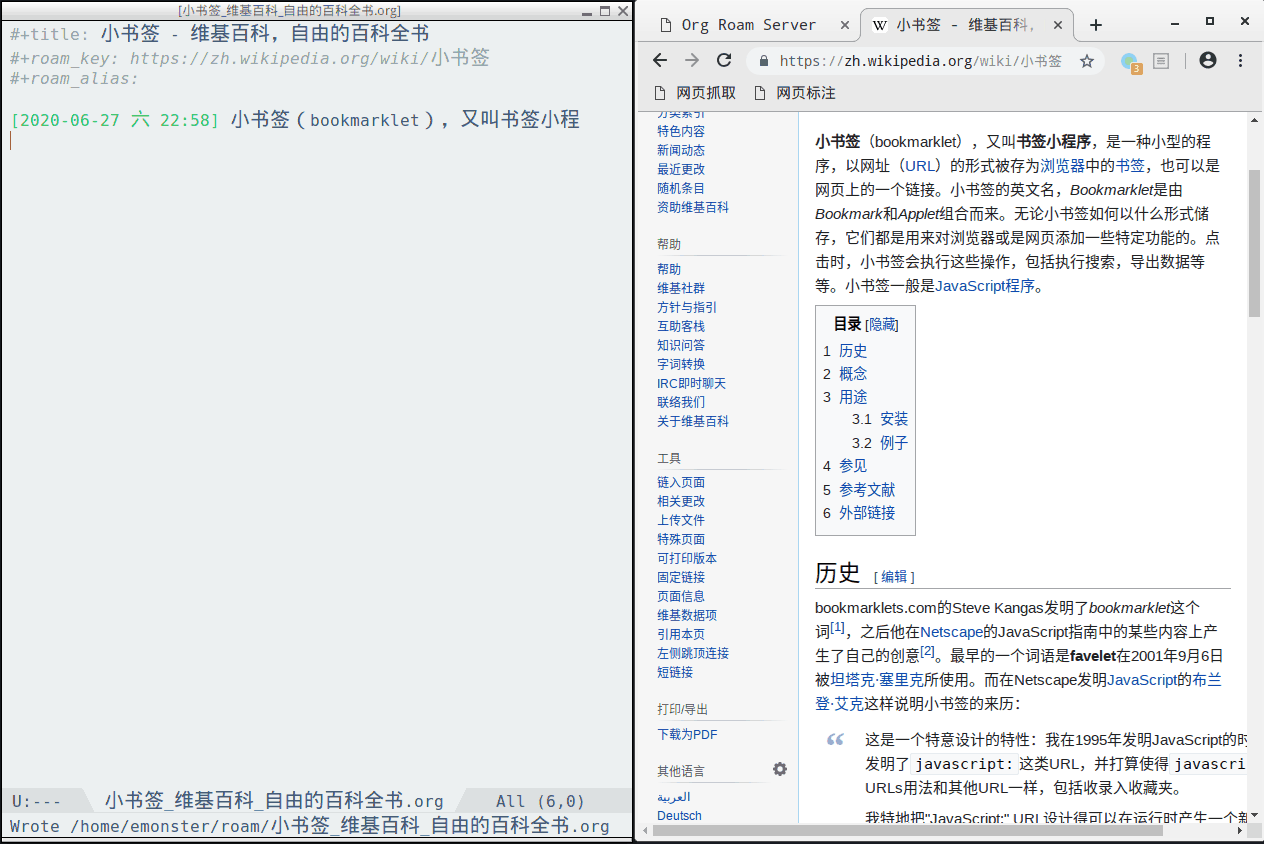Switch to the Org Roam Server tab

(x=749, y=25)
